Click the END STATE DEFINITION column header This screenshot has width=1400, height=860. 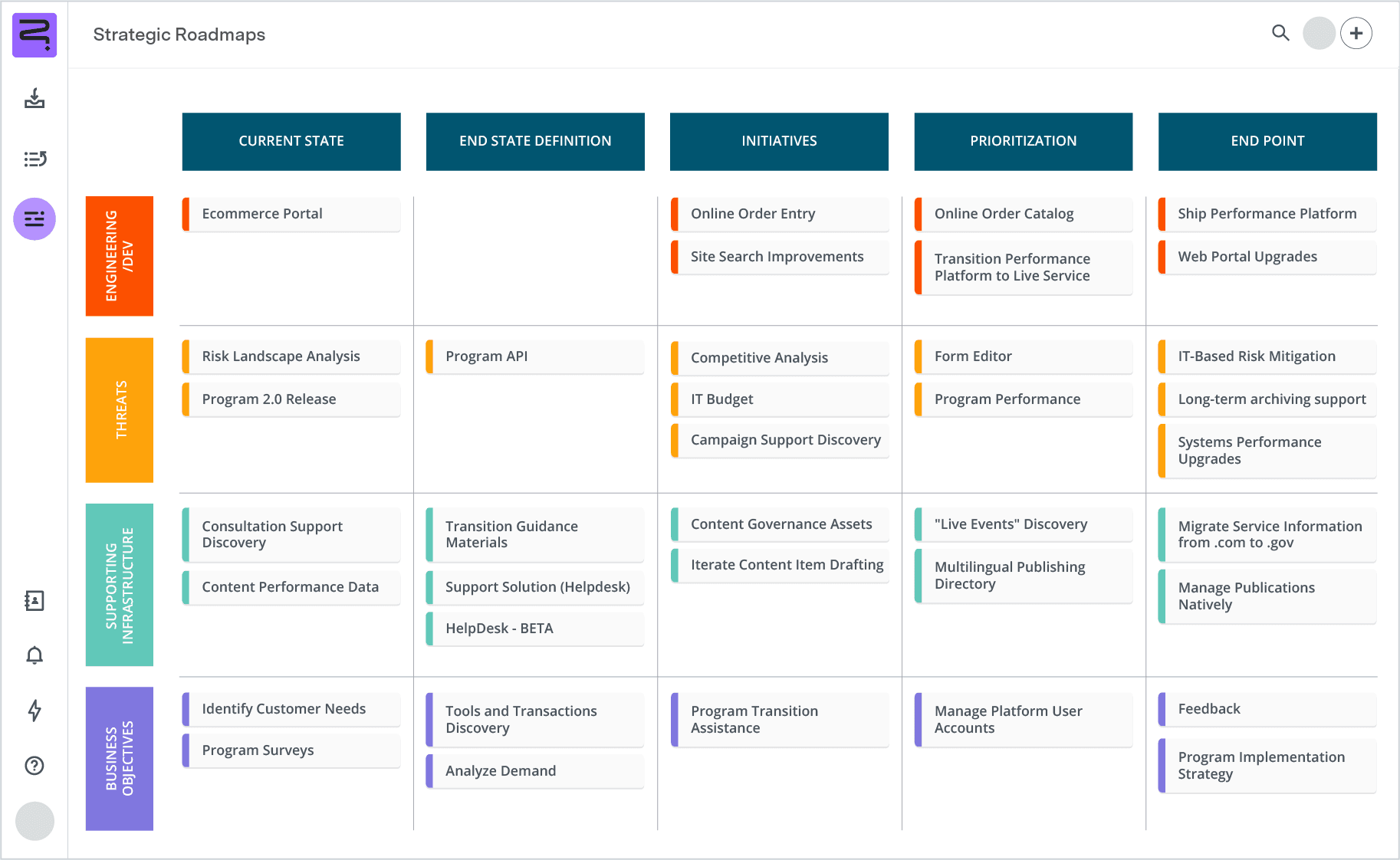(534, 141)
